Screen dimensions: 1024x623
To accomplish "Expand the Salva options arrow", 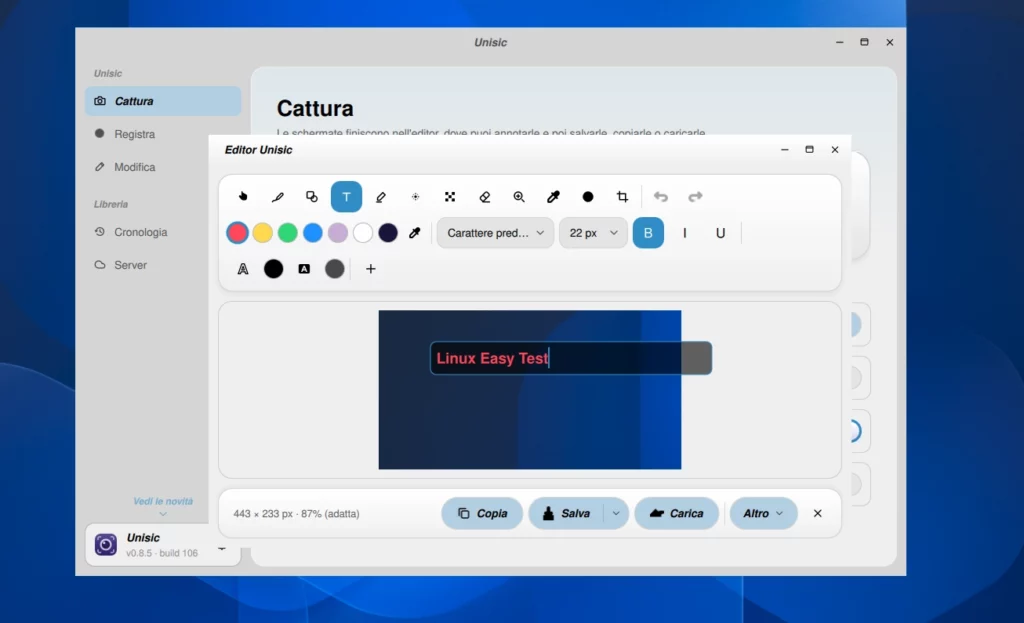I will (x=616, y=513).
